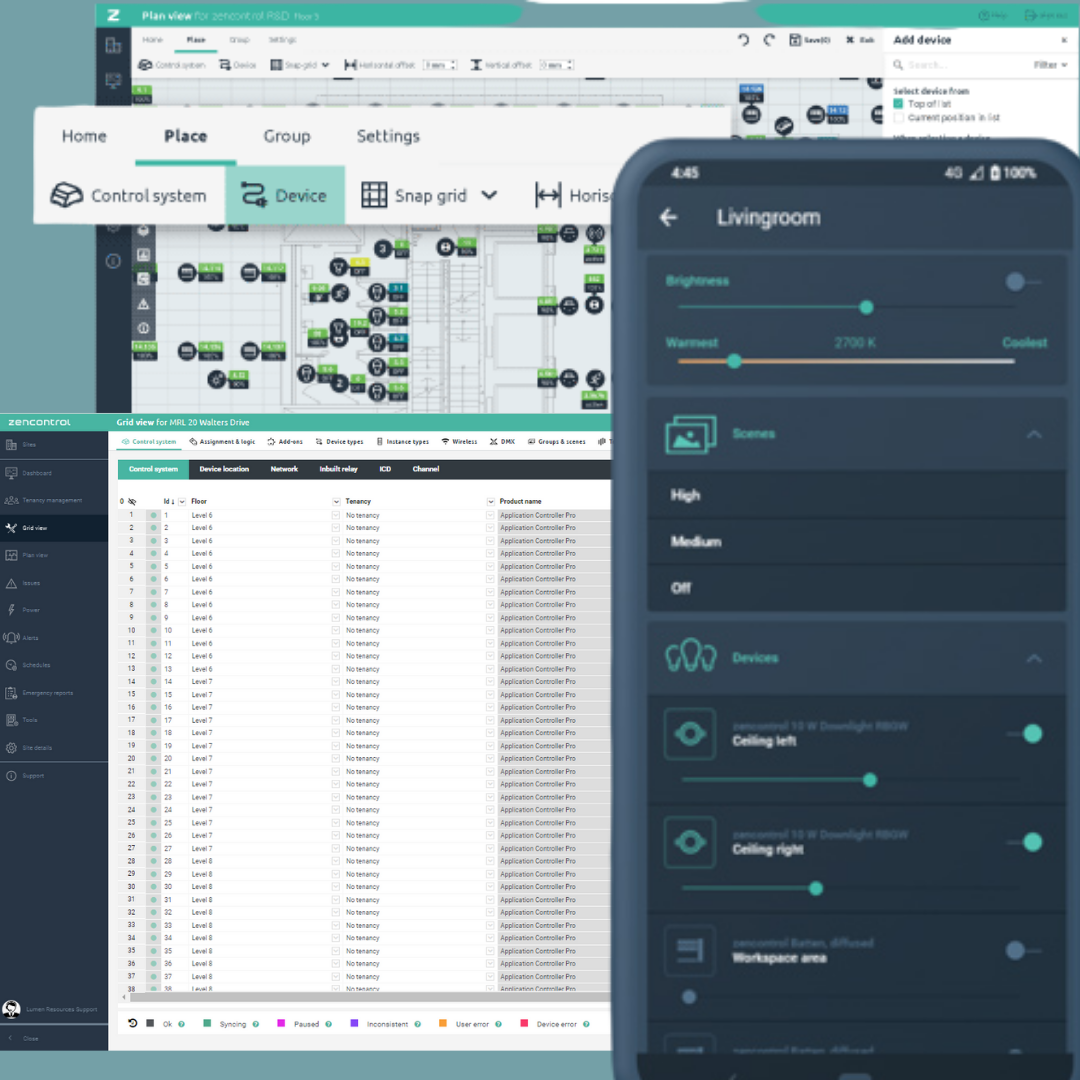Open the Filter dropdown in Add device panel
The height and width of the screenshot is (1080, 1080).
1050,65
